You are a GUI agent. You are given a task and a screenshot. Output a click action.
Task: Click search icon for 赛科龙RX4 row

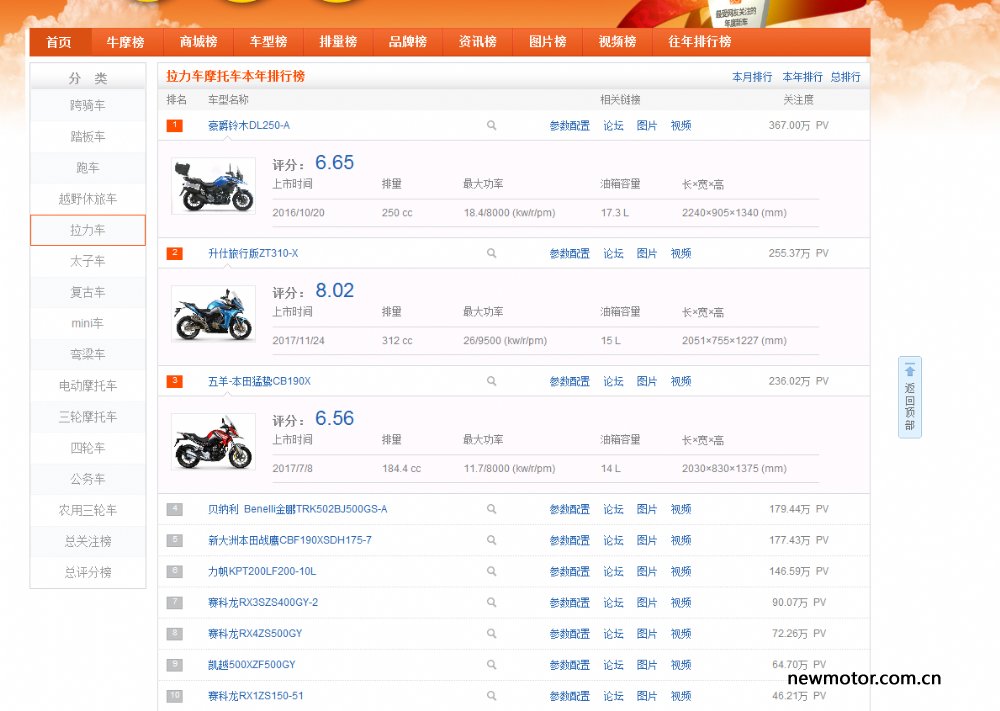[491, 634]
